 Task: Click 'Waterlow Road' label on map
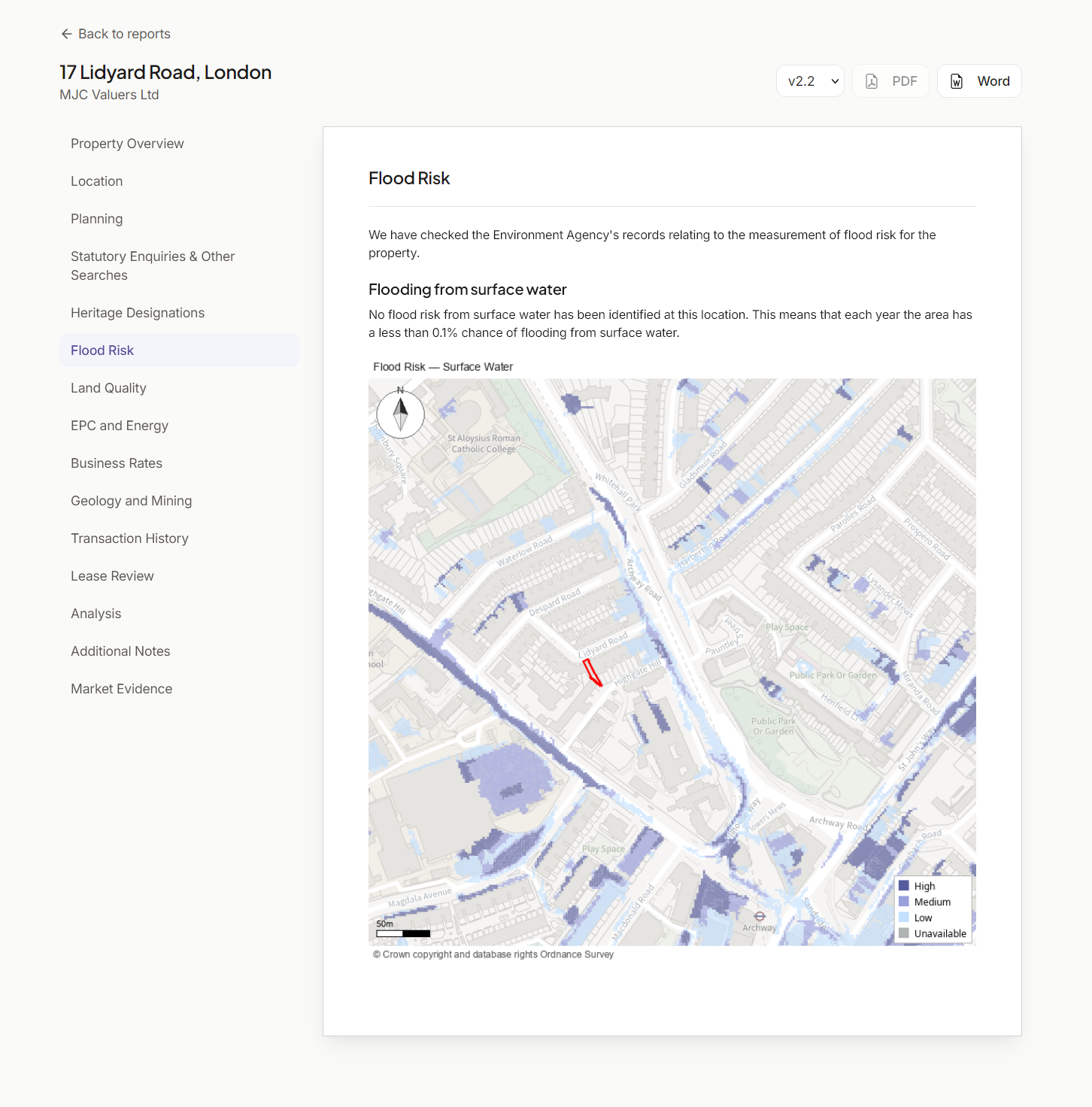pos(524,551)
